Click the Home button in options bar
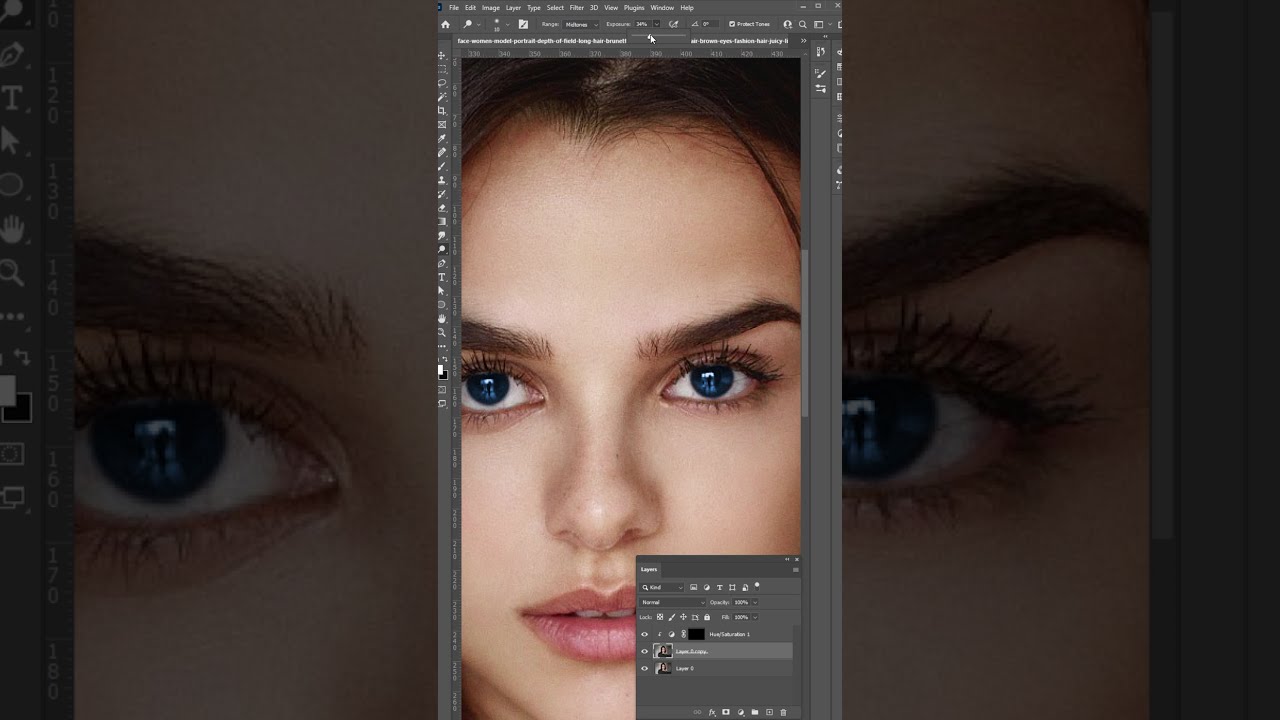This screenshot has width=1280, height=720. 445,24
